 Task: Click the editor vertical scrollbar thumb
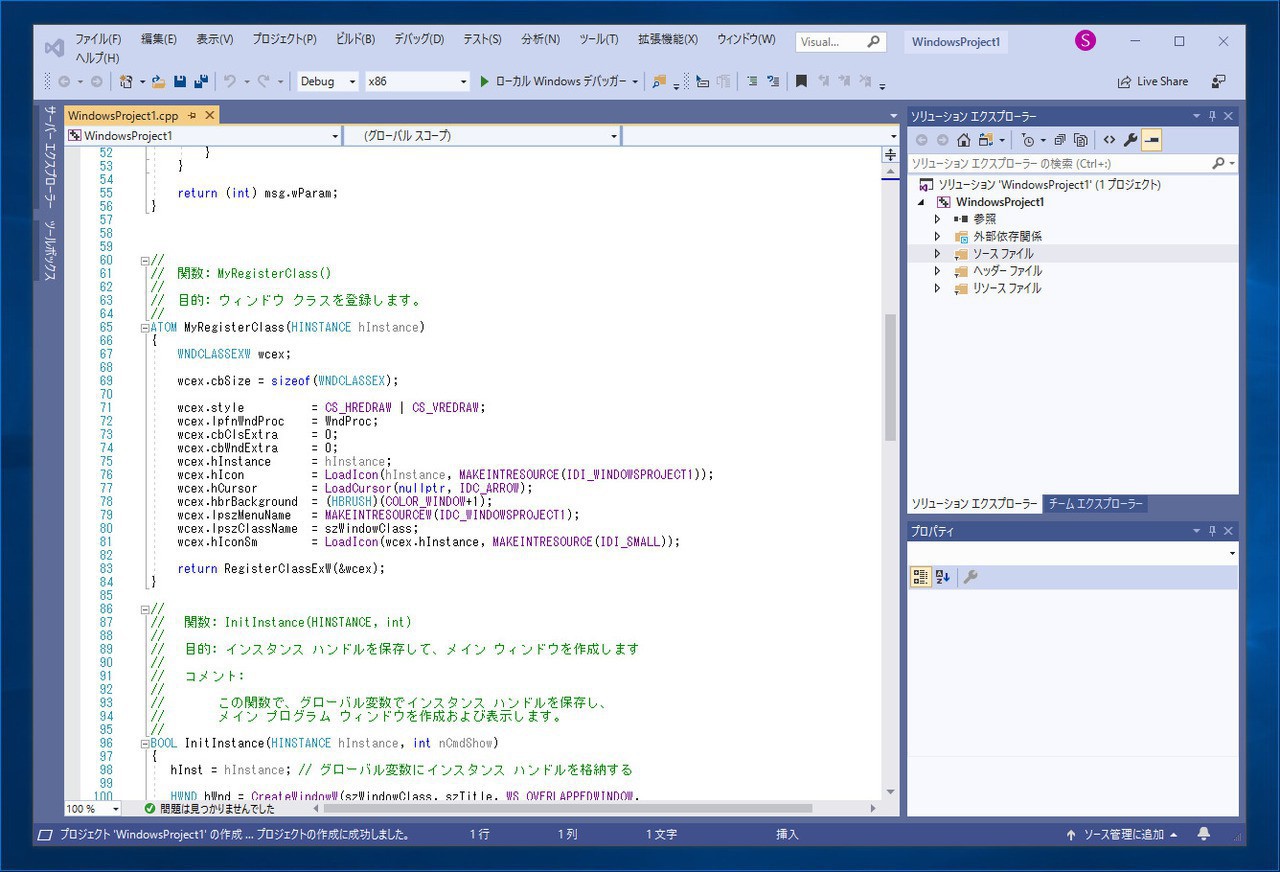tap(890, 377)
